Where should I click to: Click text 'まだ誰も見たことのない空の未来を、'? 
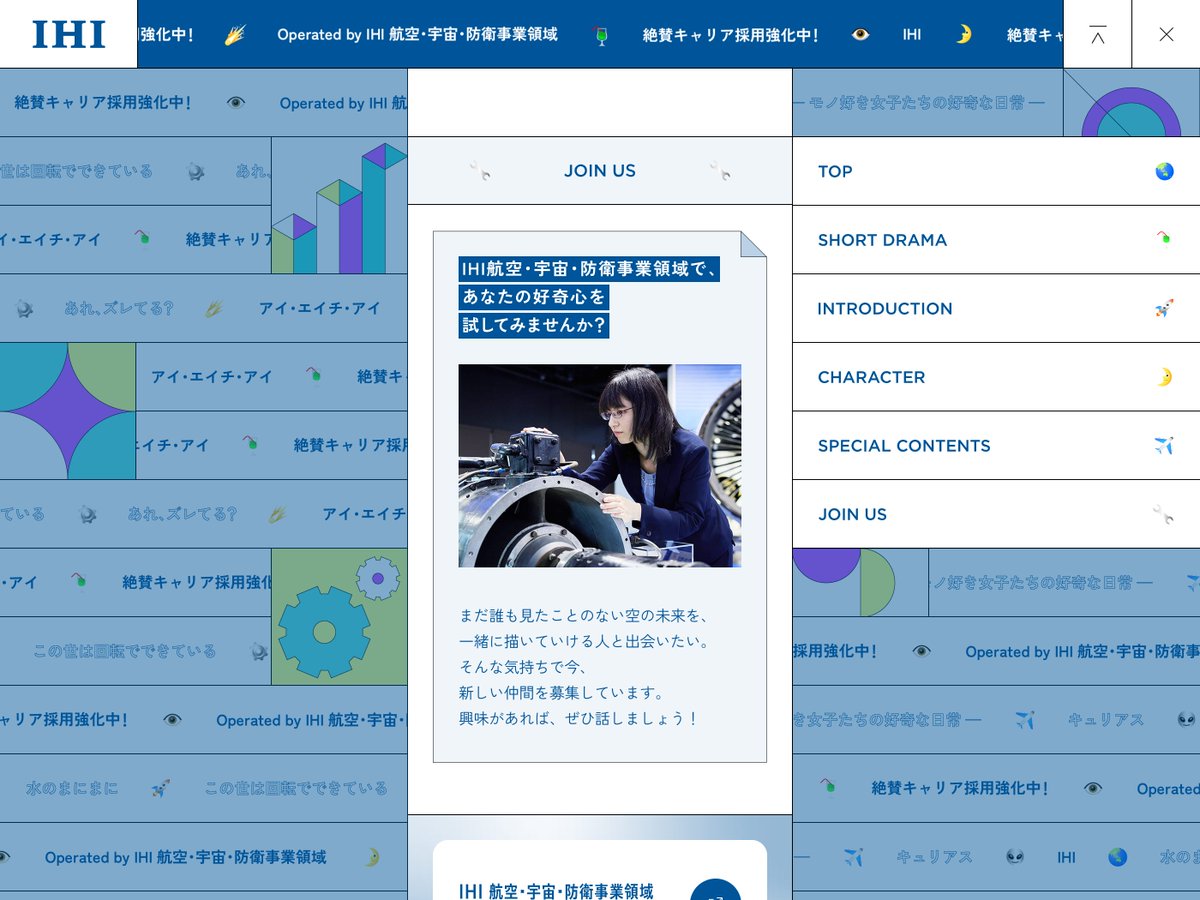[584, 615]
